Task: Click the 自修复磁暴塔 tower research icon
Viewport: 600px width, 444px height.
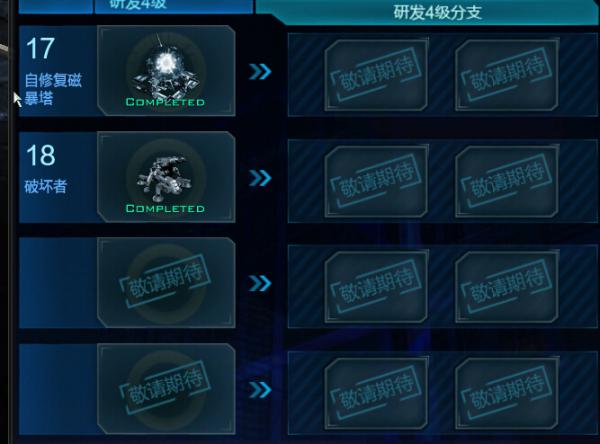Action: (x=166, y=70)
